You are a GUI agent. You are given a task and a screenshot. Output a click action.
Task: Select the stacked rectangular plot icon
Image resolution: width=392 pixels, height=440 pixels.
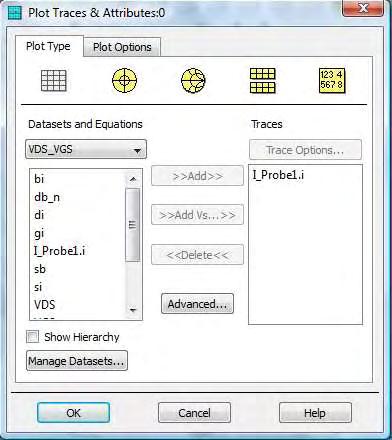[x=263, y=81]
